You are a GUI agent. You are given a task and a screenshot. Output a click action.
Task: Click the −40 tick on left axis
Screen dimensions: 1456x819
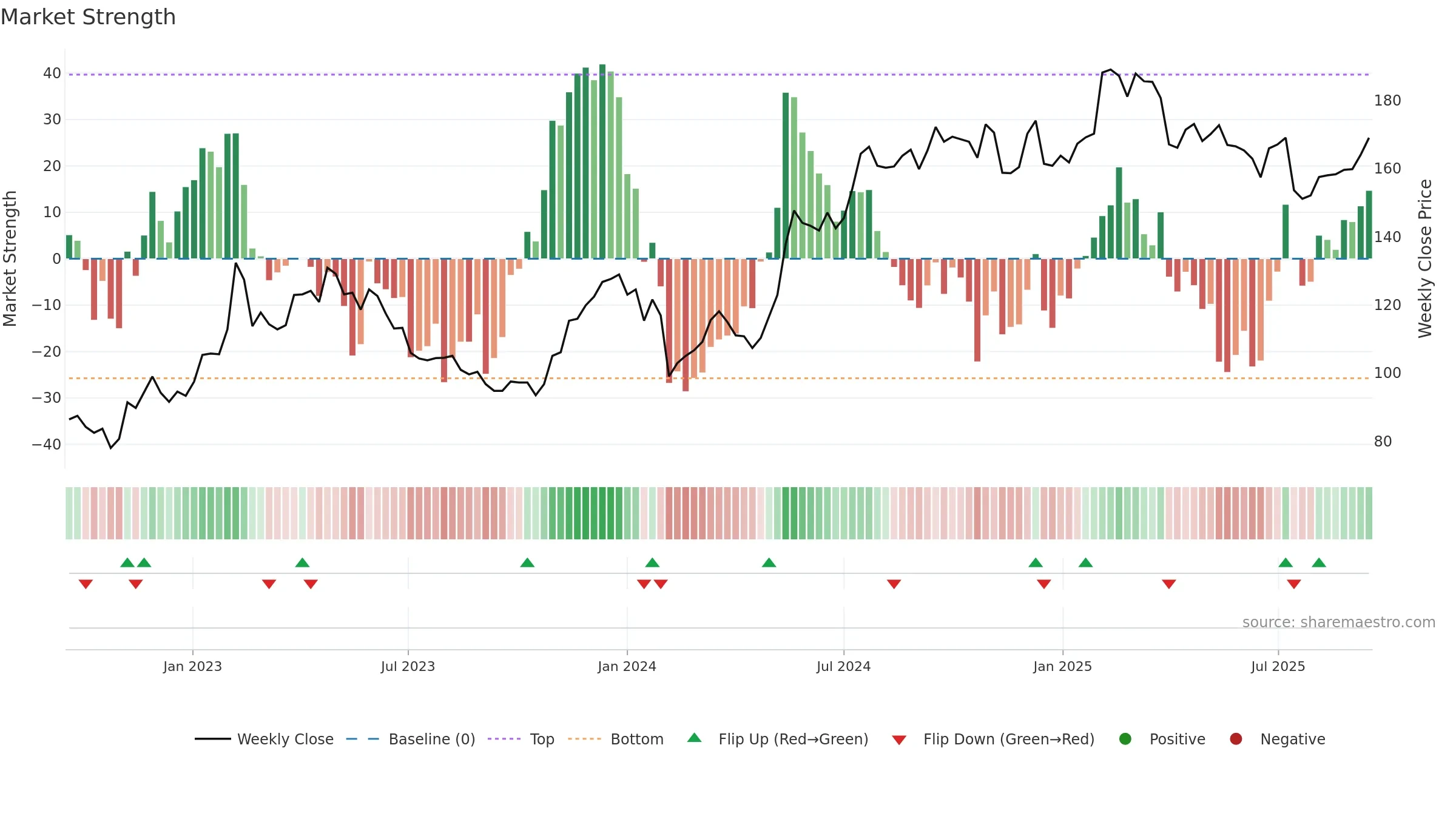(x=47, y=444)
